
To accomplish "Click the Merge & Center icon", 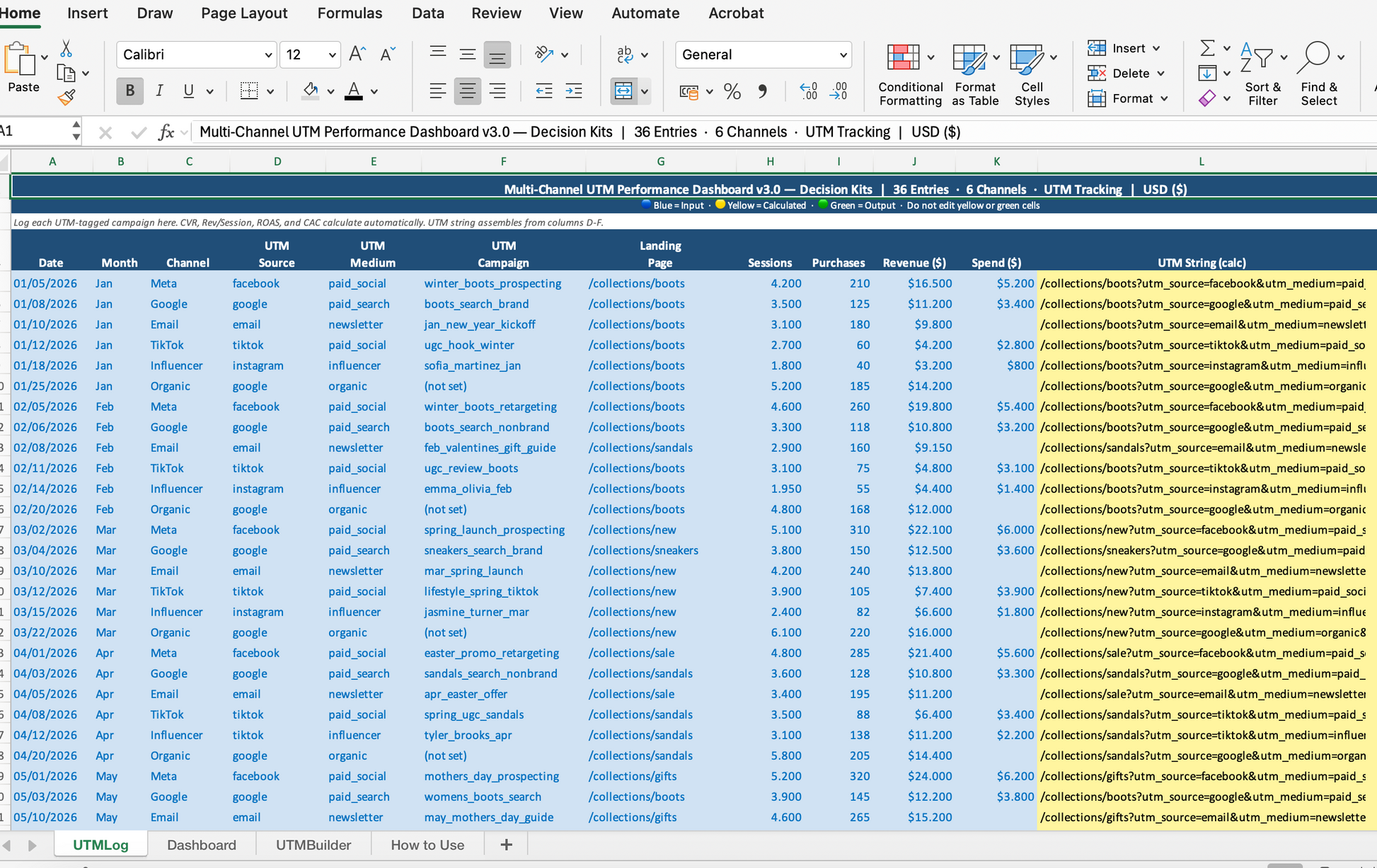I will tap(623, 91).
